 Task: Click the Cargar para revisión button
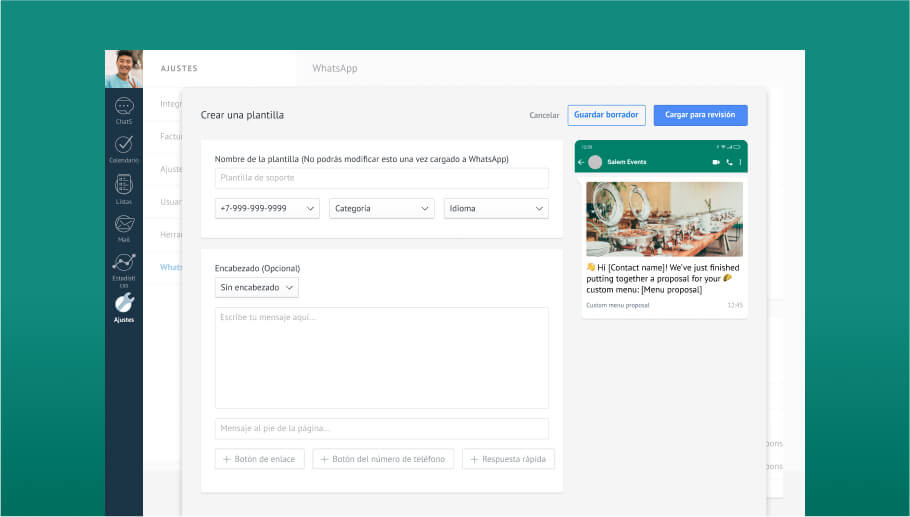click(700, 115)
